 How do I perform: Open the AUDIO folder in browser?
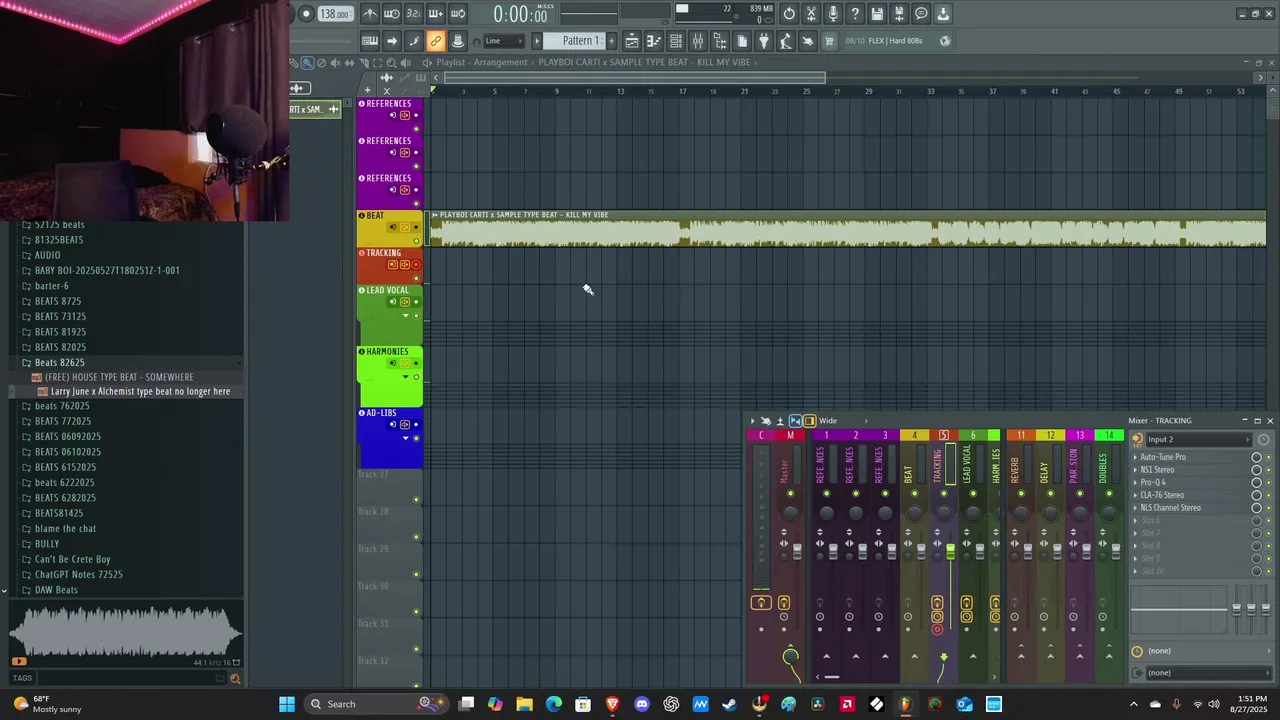pos(47,255)
